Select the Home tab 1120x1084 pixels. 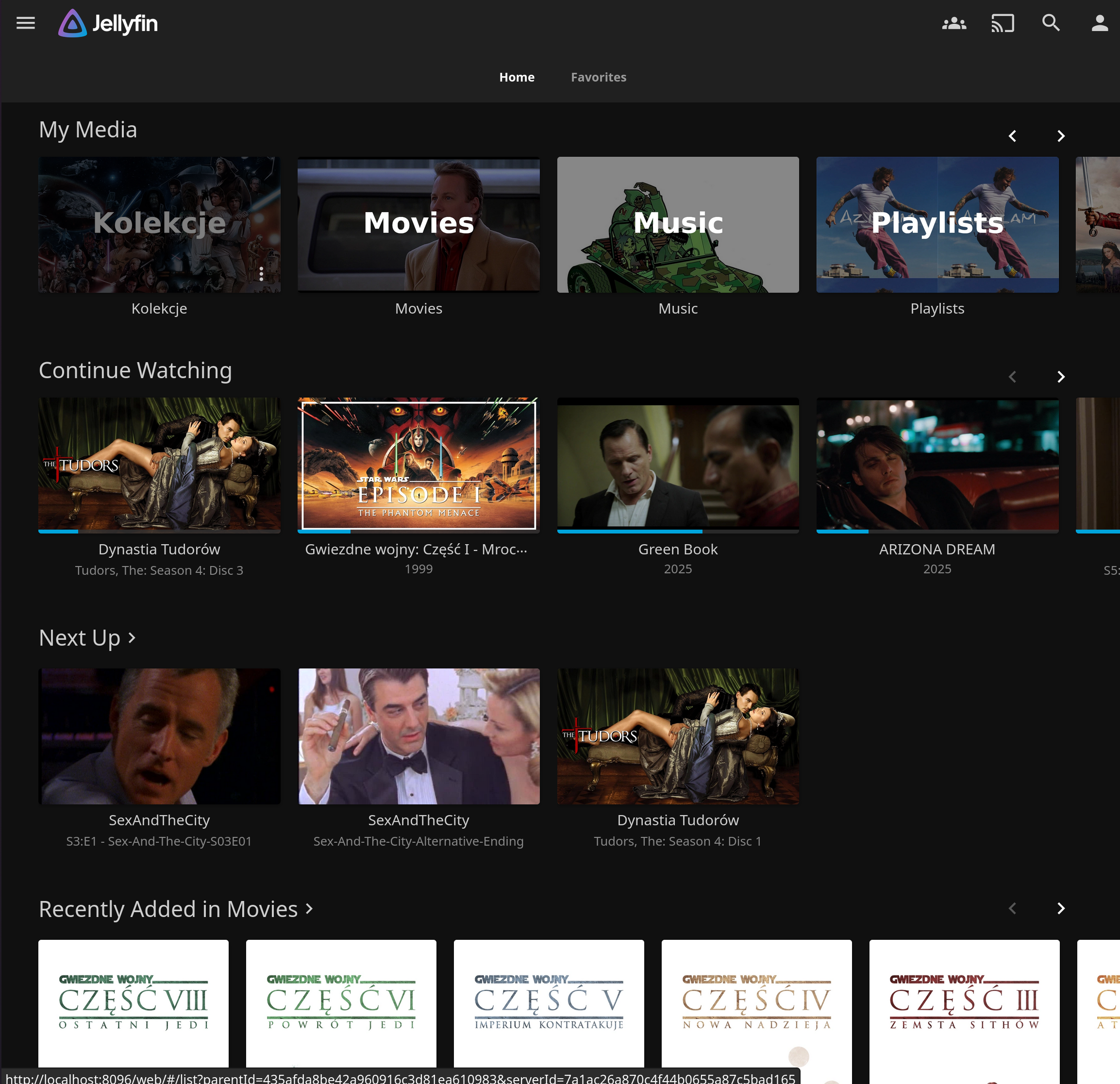[x=517, y=77]
